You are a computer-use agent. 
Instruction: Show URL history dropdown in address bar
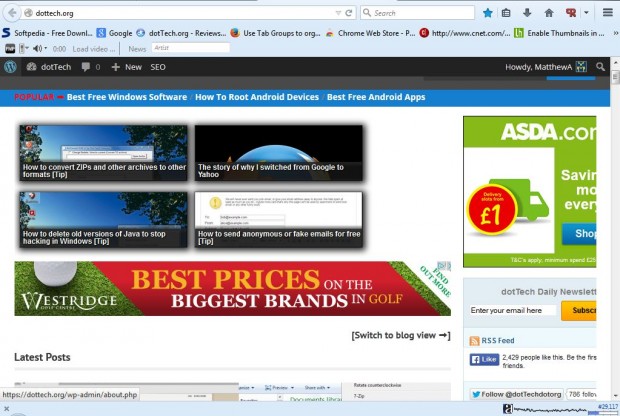point(338,13)
